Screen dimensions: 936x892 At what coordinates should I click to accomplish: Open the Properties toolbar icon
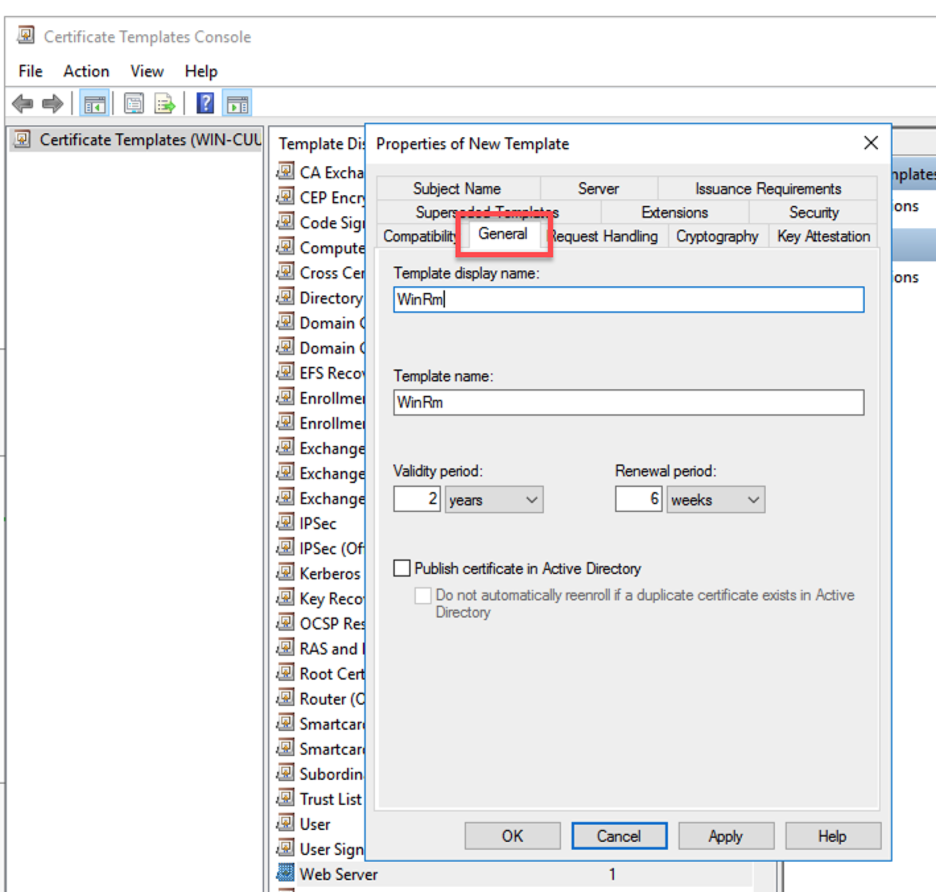(x=134, y=103)
